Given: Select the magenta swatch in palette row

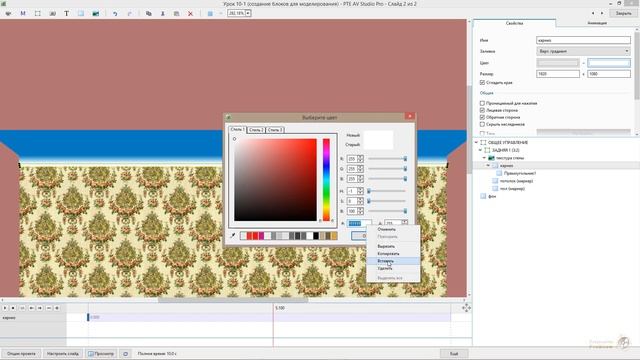Looking at the screenshot, I should [x=261, y=236].
